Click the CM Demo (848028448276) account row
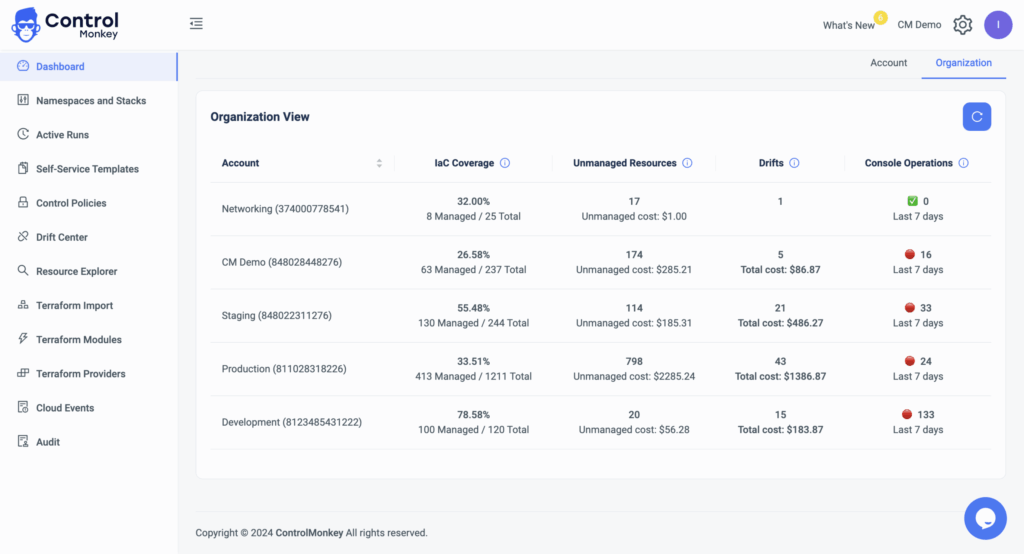The image size is (1024, 554). pos(281,262)
